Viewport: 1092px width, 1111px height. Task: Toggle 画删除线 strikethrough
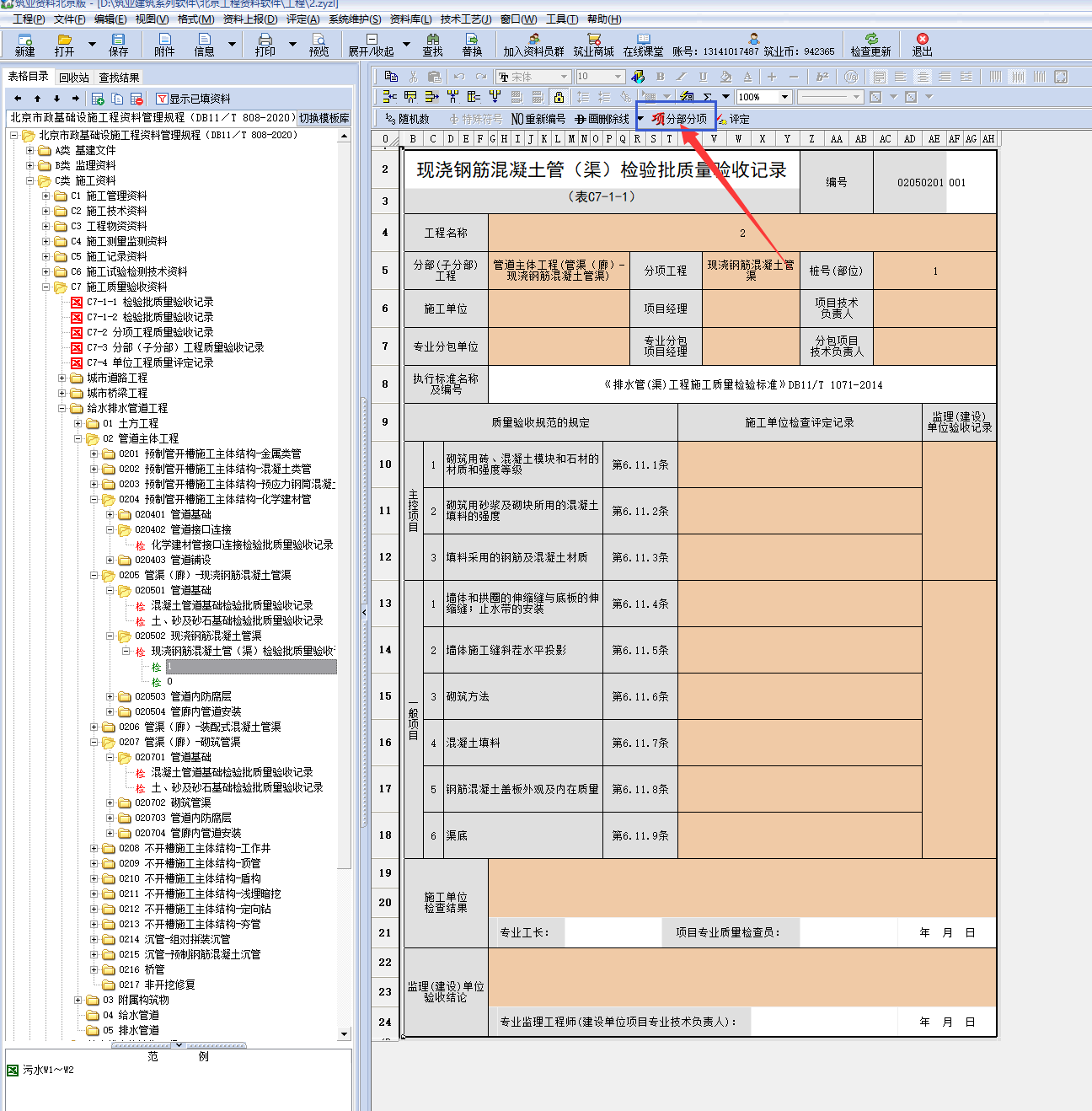pyautogui.click(x=602, y=119)
